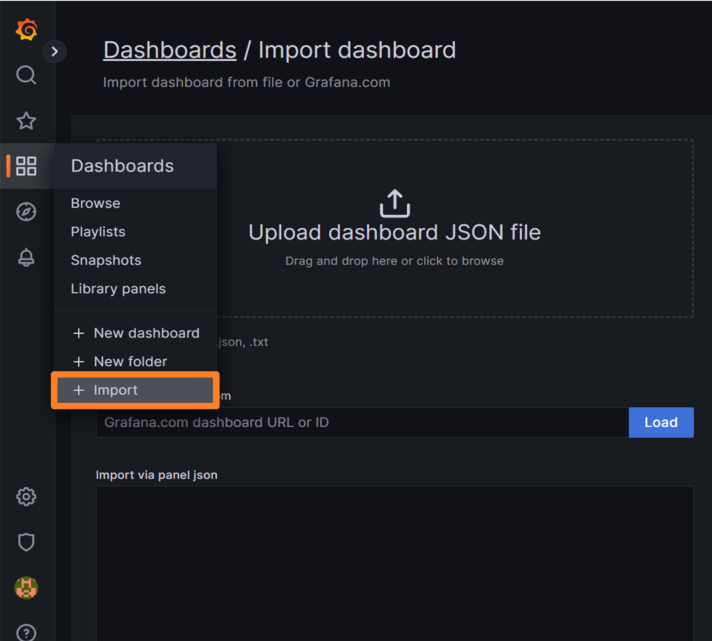Click Upload dashboard JSON file dropzone
This screenshot has width=712, height=641.
pyautogui.click(x=395, y=228)
